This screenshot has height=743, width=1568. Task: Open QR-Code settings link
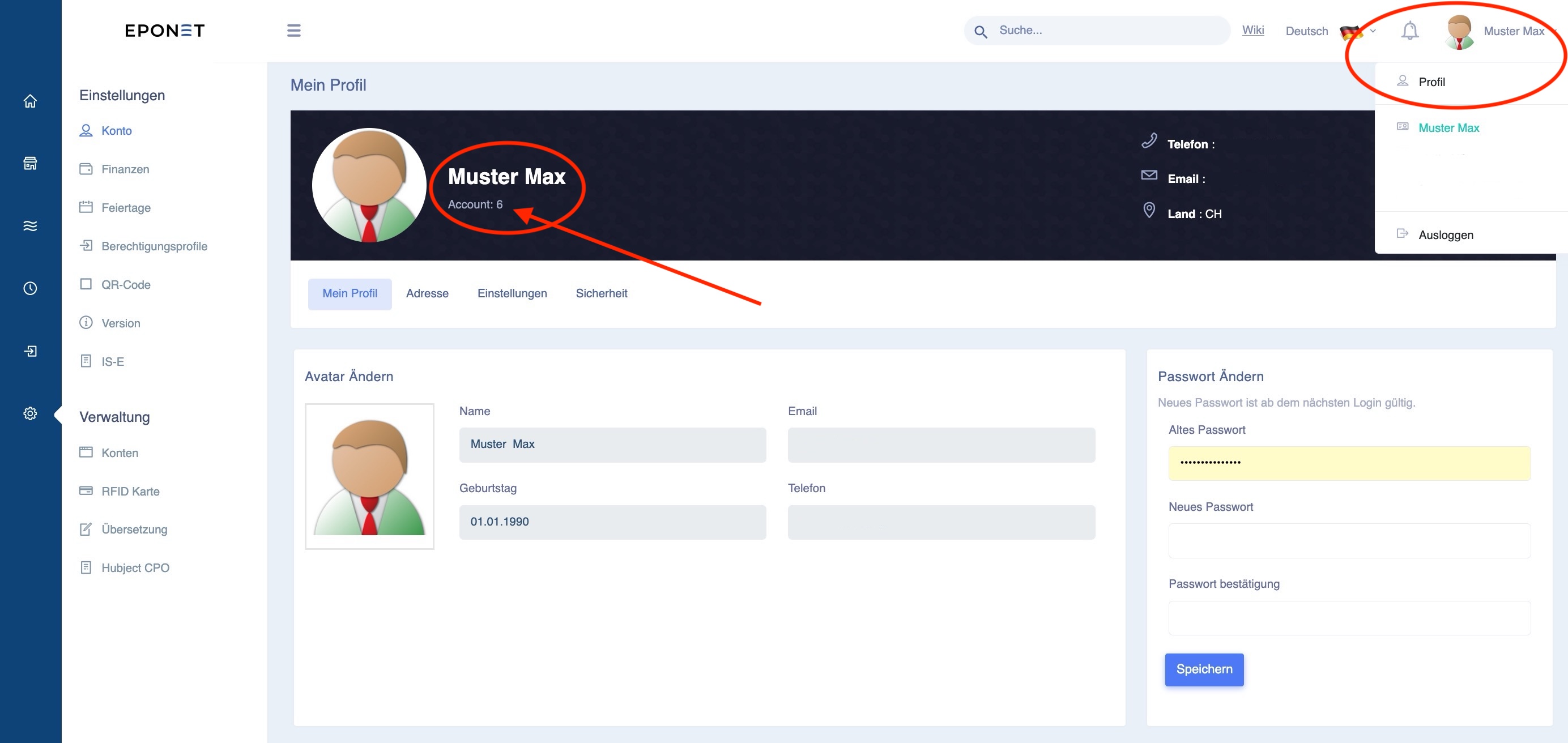pos(125,284)
